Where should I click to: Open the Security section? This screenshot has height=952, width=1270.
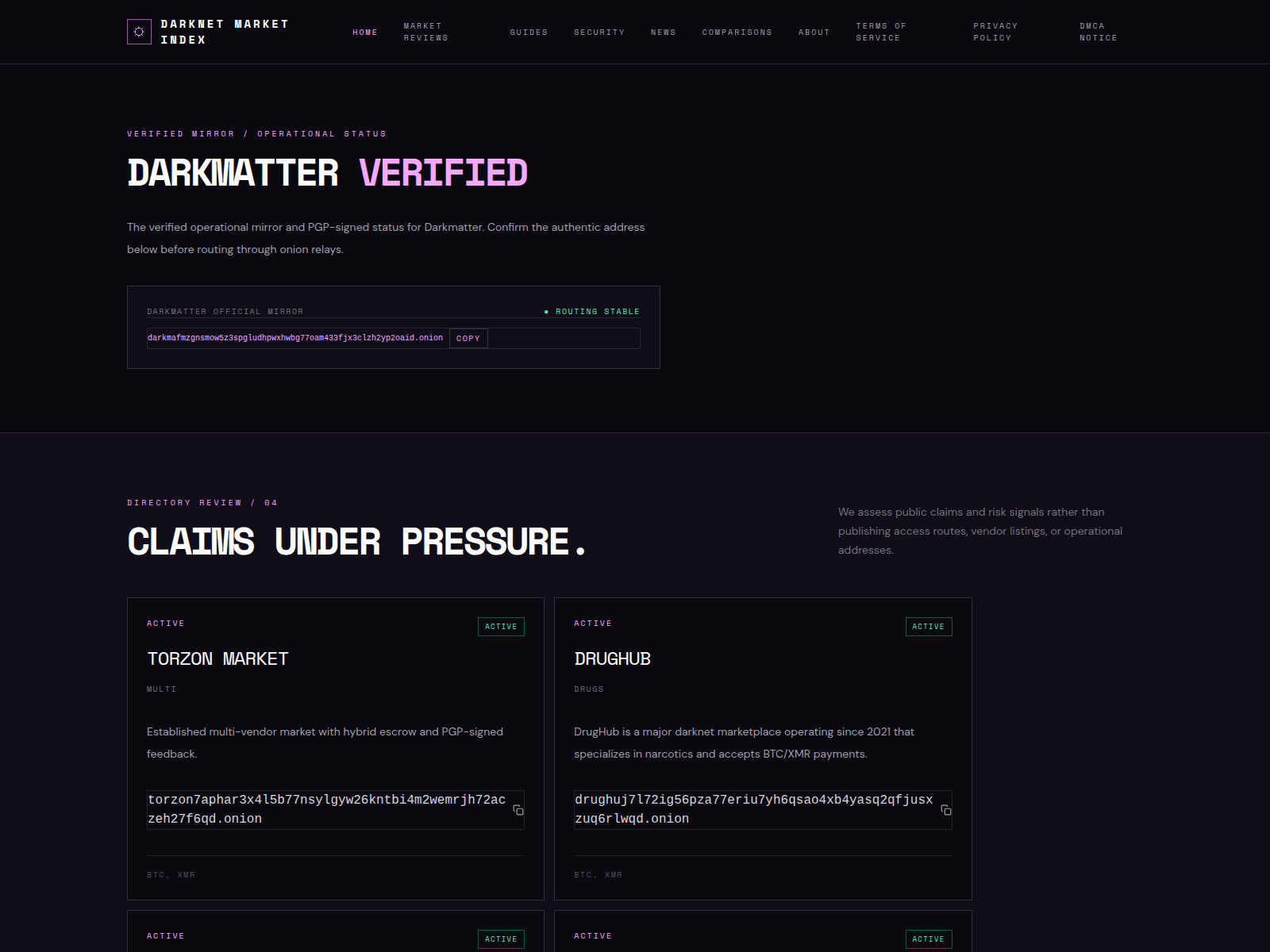(599, 33)
